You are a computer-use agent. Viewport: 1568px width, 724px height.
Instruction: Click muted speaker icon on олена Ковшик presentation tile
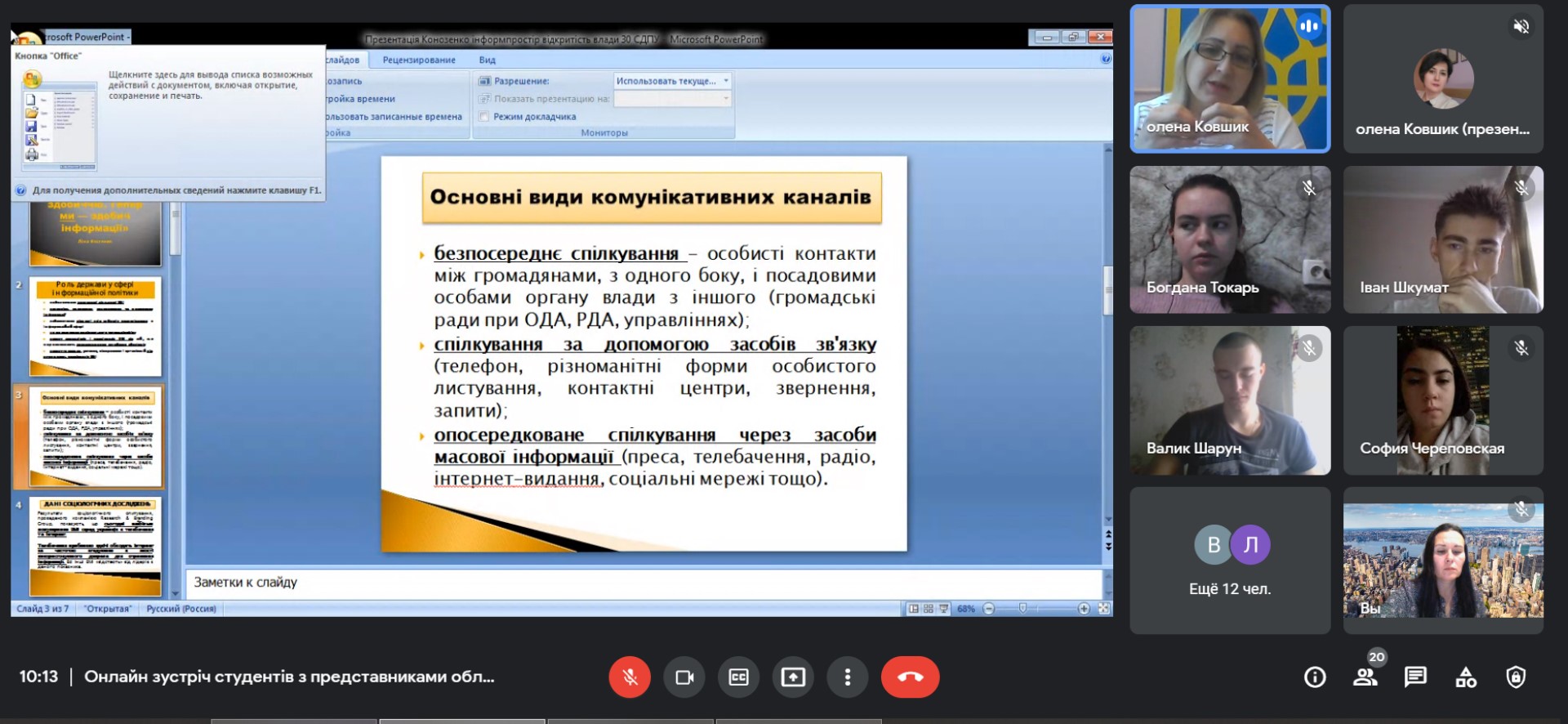(1521, 26)
